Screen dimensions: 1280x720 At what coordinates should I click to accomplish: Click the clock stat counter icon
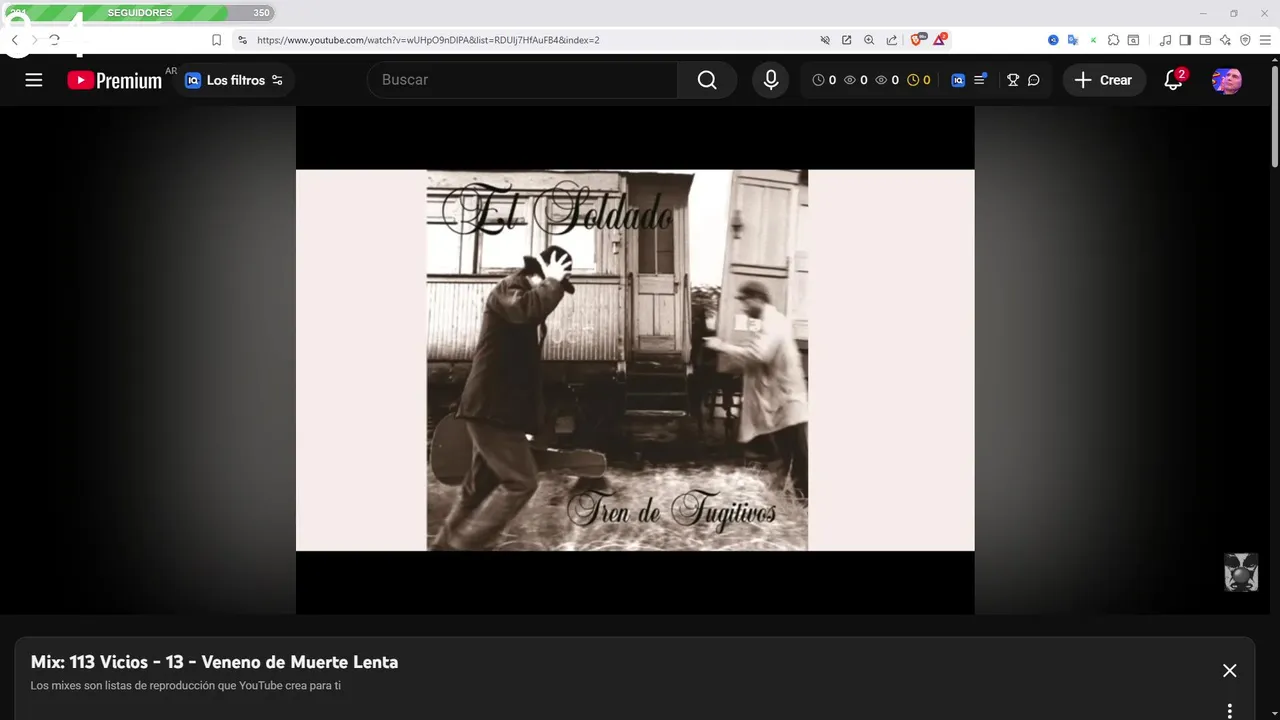(818, 80)
